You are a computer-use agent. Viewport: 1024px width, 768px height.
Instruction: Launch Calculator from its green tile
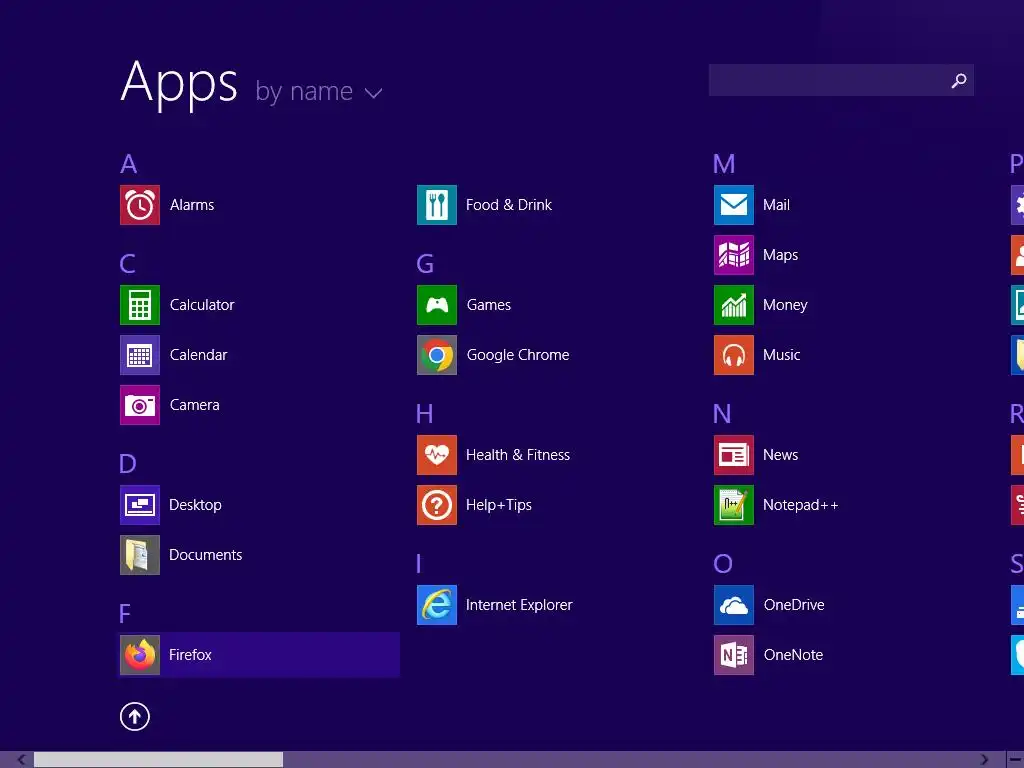(140, 305)
